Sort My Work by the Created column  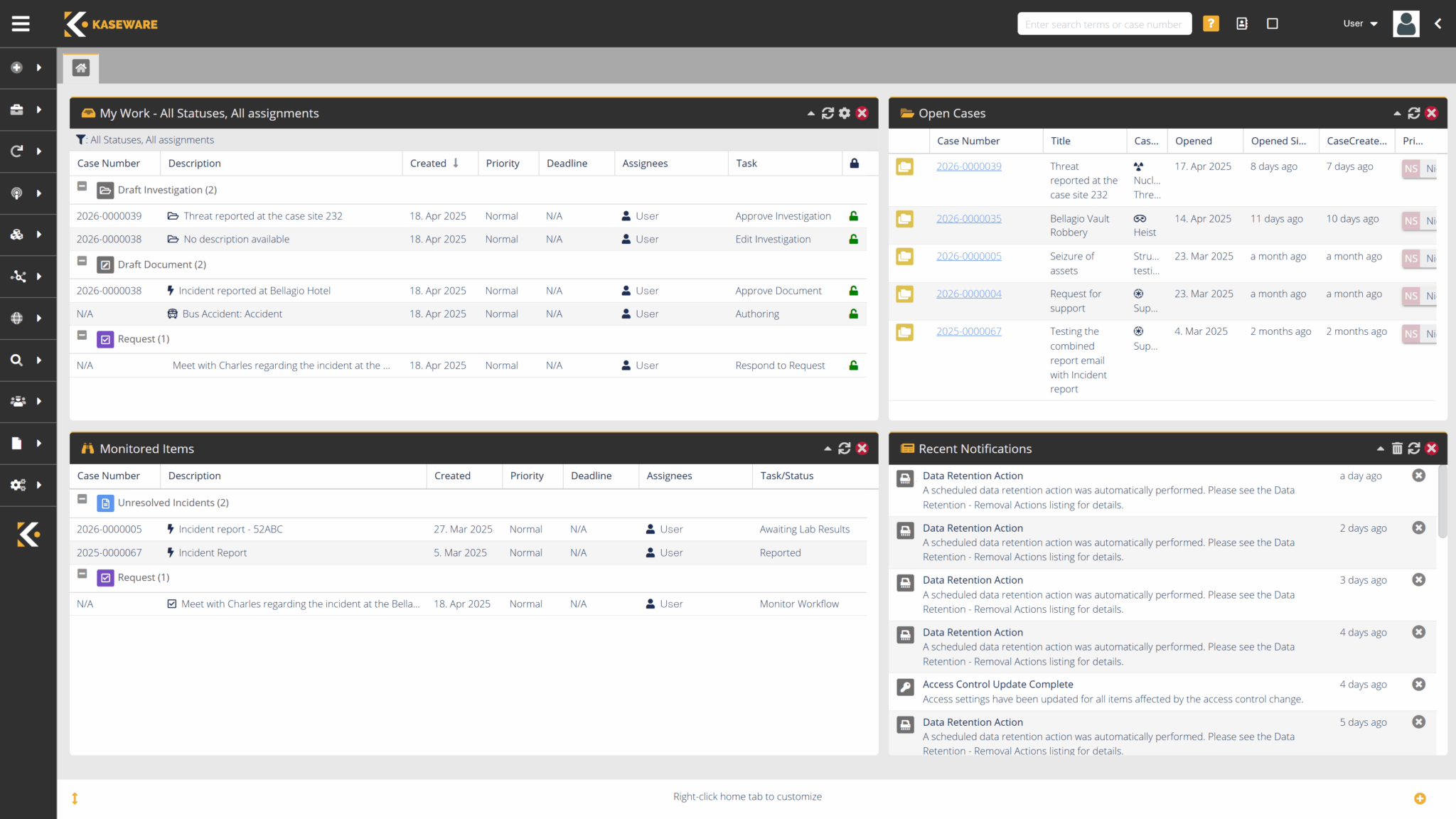[x=427, y=163]
